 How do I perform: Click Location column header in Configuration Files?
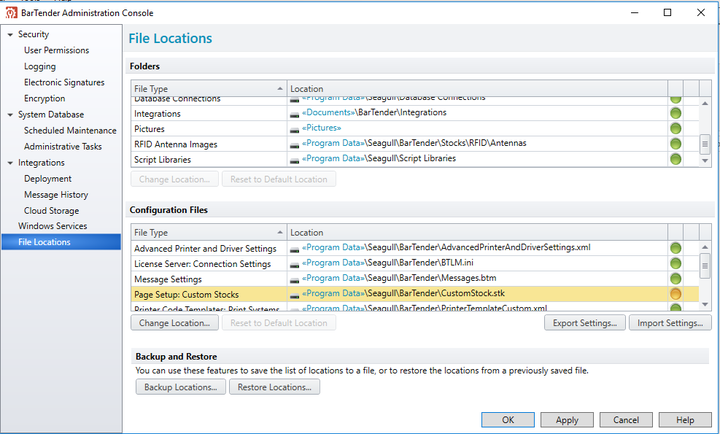pos(477,232)
